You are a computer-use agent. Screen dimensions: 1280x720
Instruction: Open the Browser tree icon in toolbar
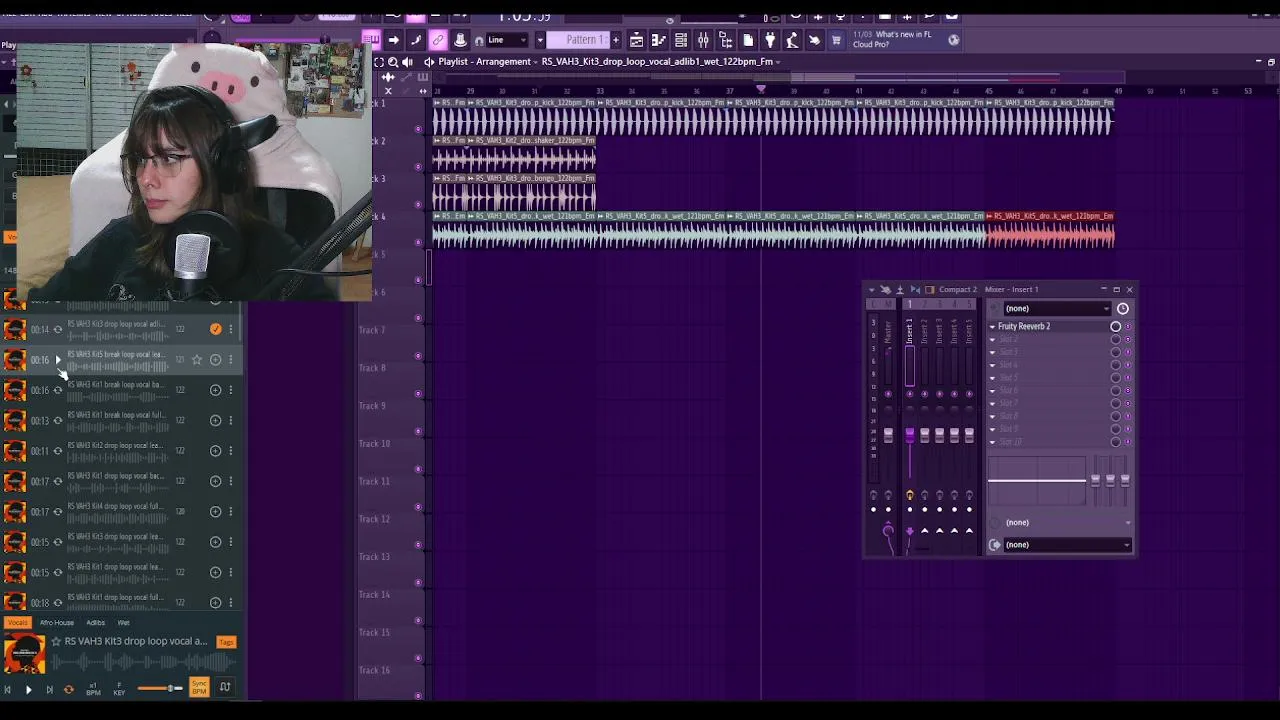click(x=725, y=40)
